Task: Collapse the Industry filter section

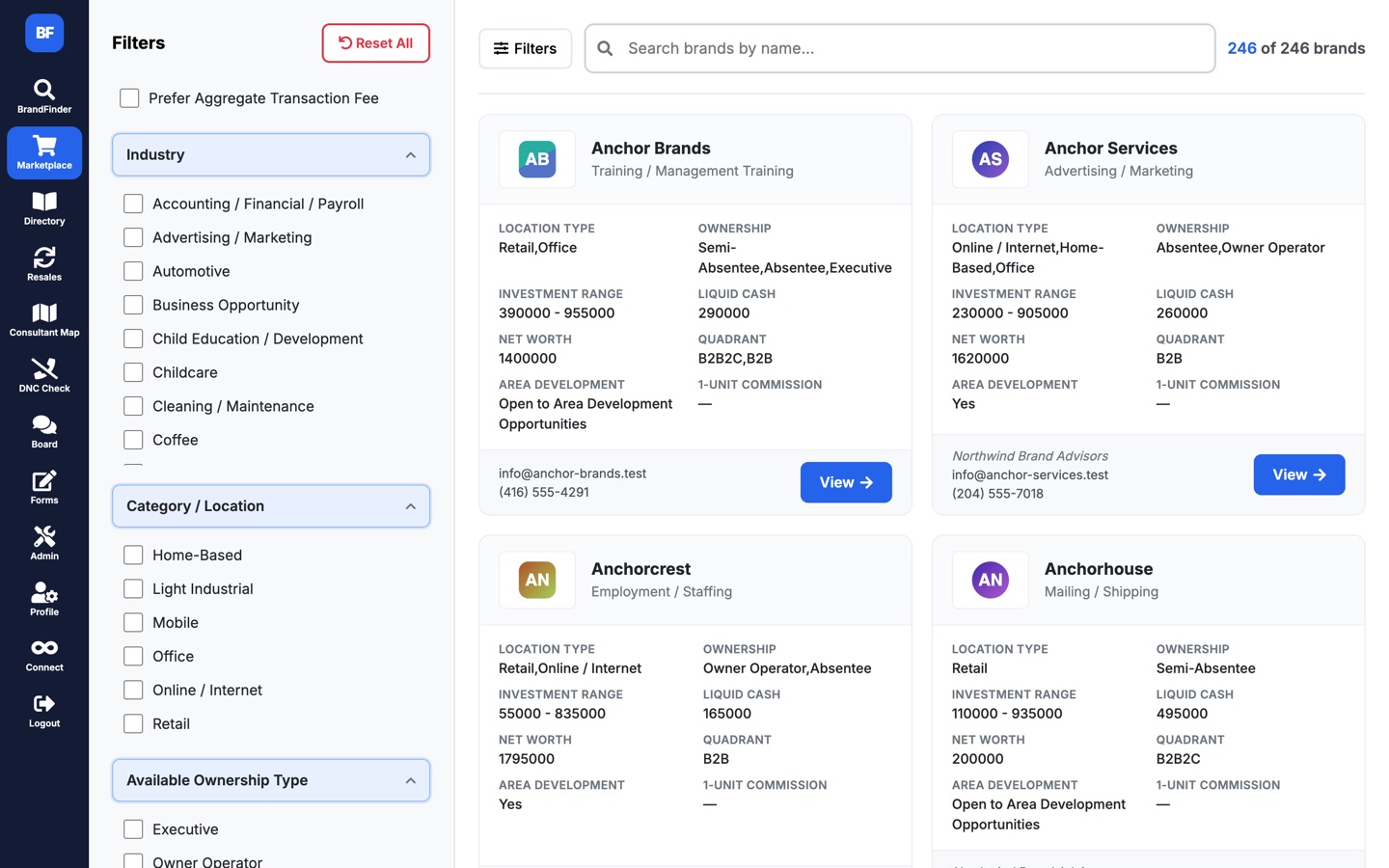Action: 271,154
